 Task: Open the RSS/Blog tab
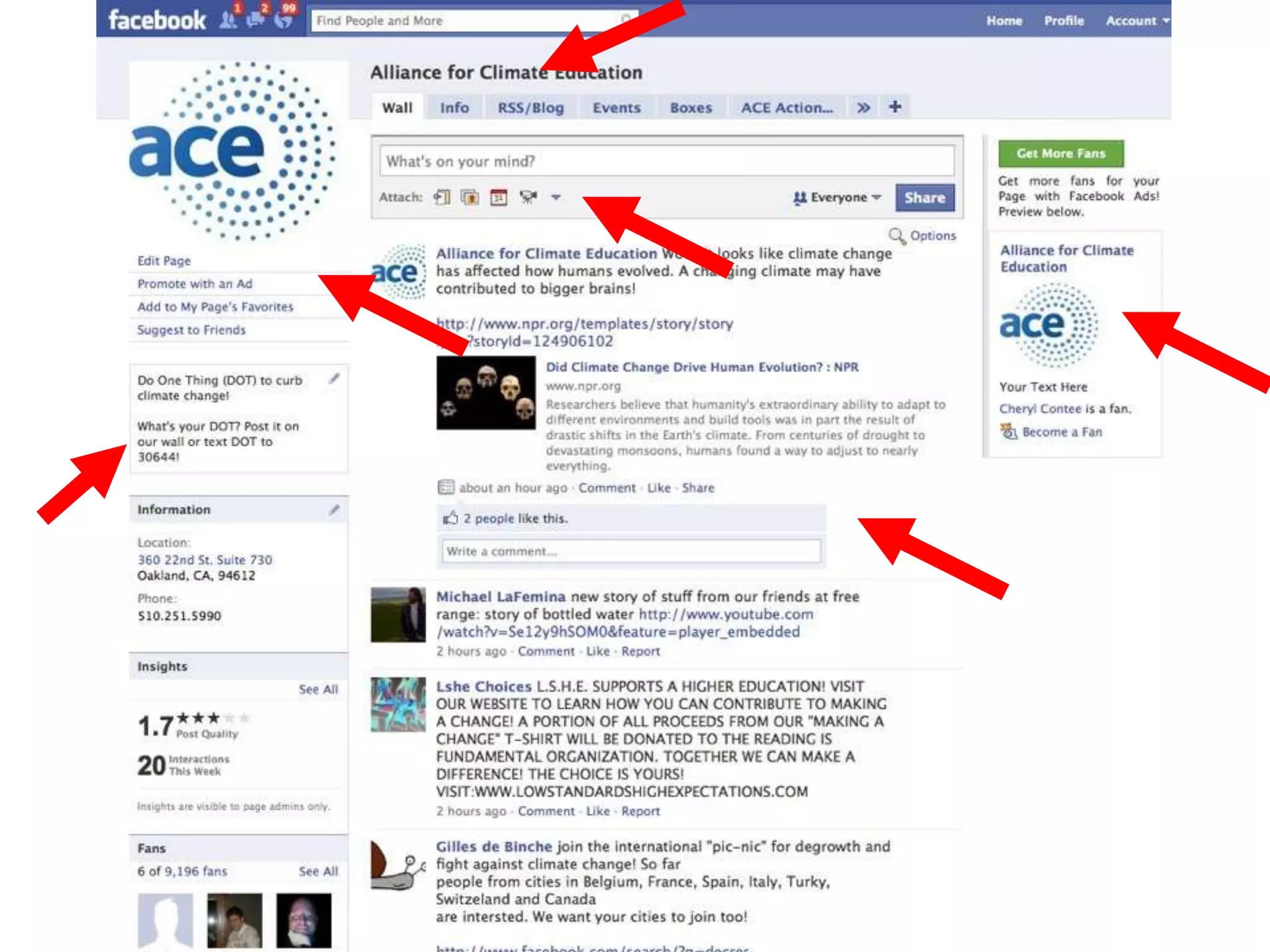531,107
